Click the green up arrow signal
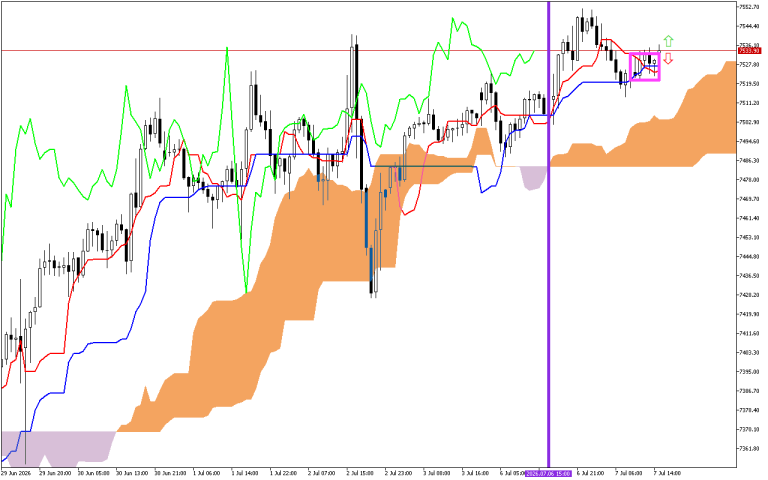 coord(668,41)
